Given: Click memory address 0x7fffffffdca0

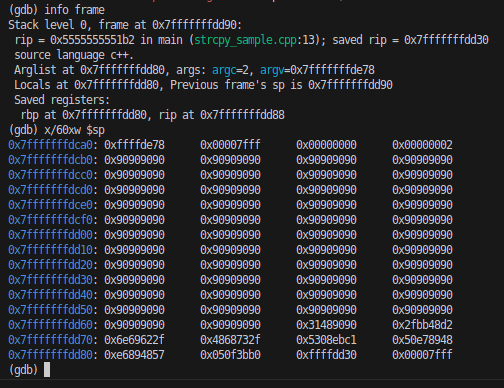Looking at the screenshot, I should (x=50, y=145).
